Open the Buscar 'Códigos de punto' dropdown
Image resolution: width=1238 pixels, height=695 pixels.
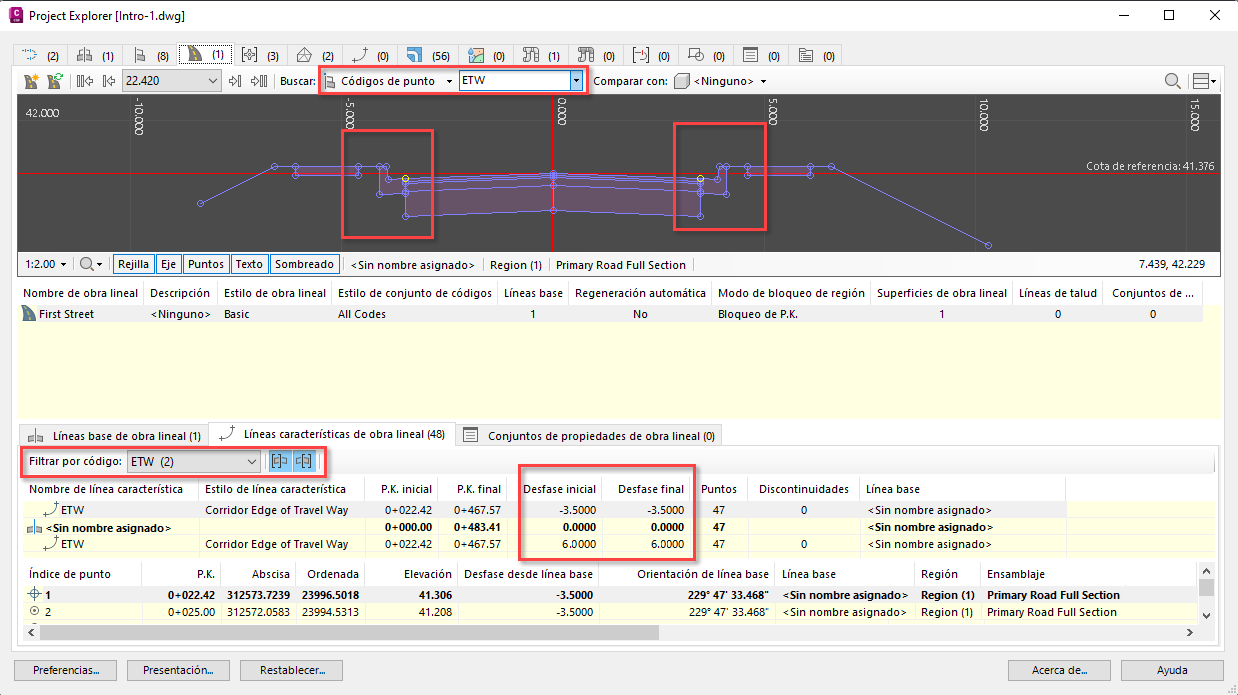(389, 81)
